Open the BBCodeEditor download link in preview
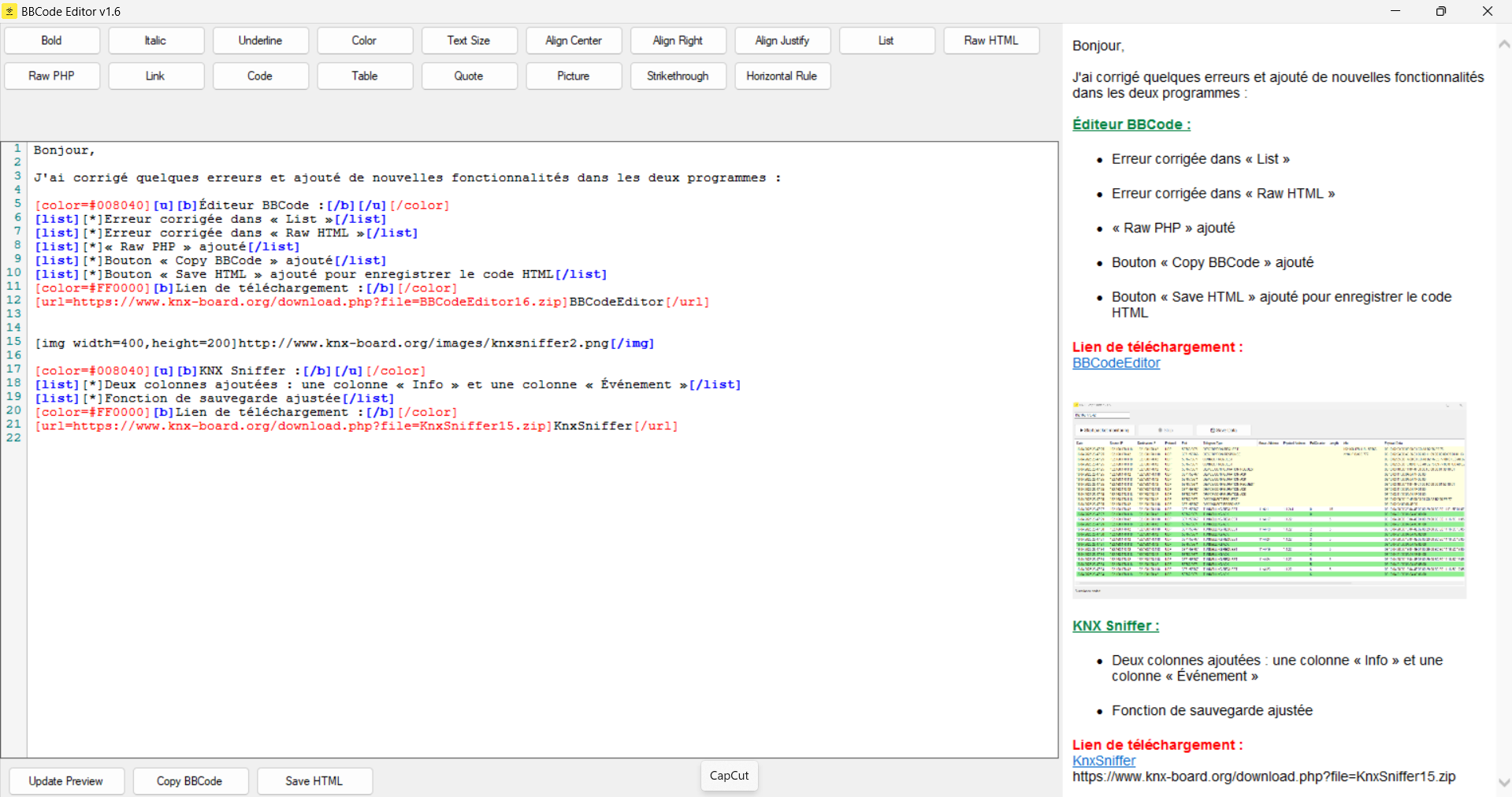Viewport: 1512px width, 797px height. [1116, 363]
